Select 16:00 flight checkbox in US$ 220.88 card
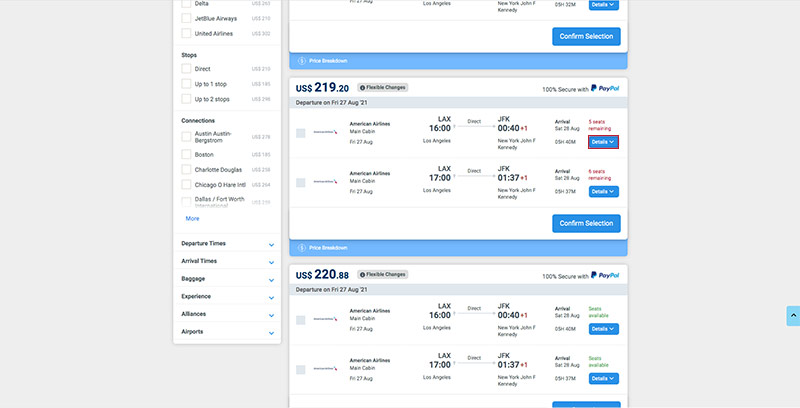 (301, 320)
